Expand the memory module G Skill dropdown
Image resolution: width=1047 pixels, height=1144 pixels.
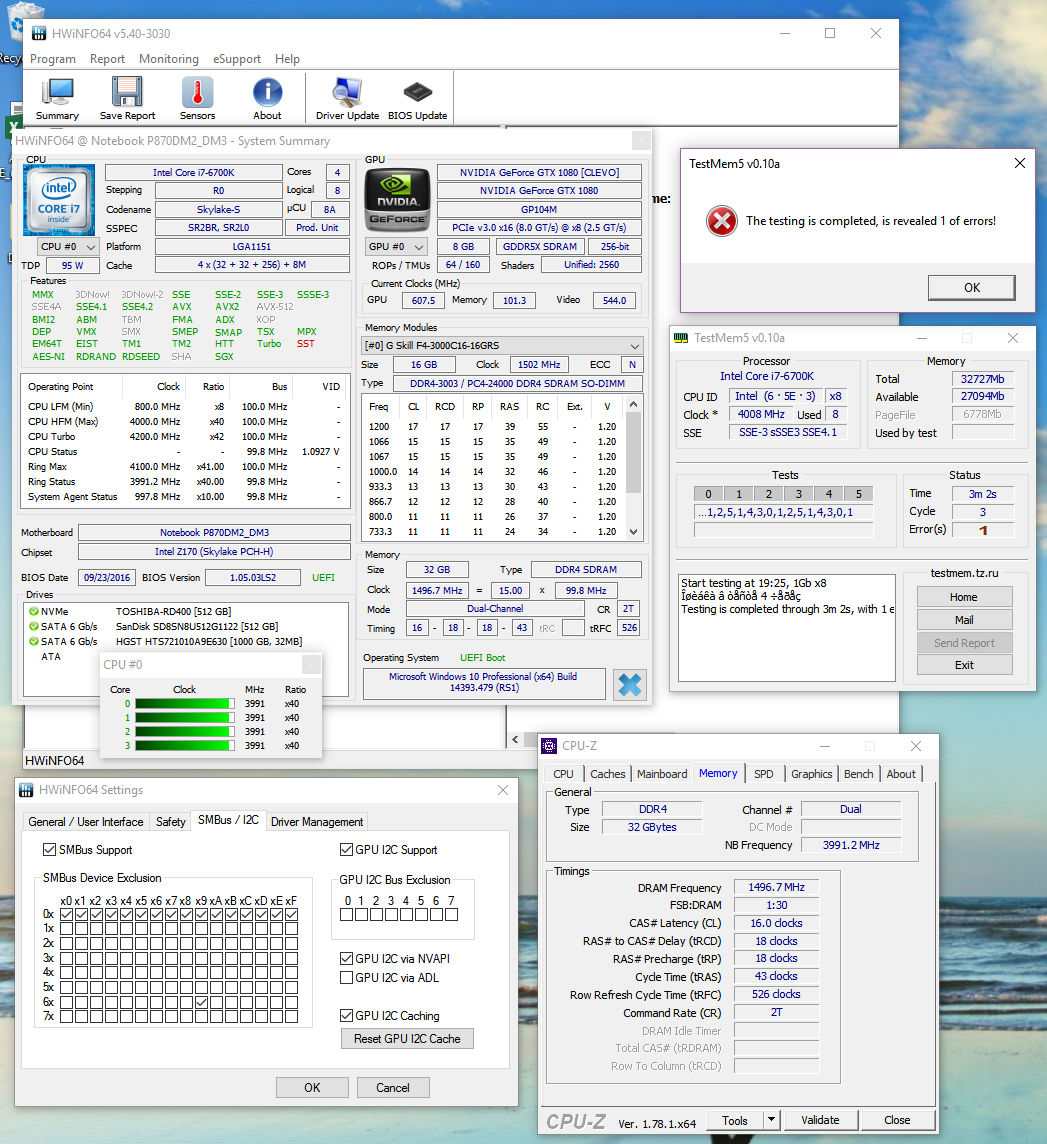(x=503, y=345)
